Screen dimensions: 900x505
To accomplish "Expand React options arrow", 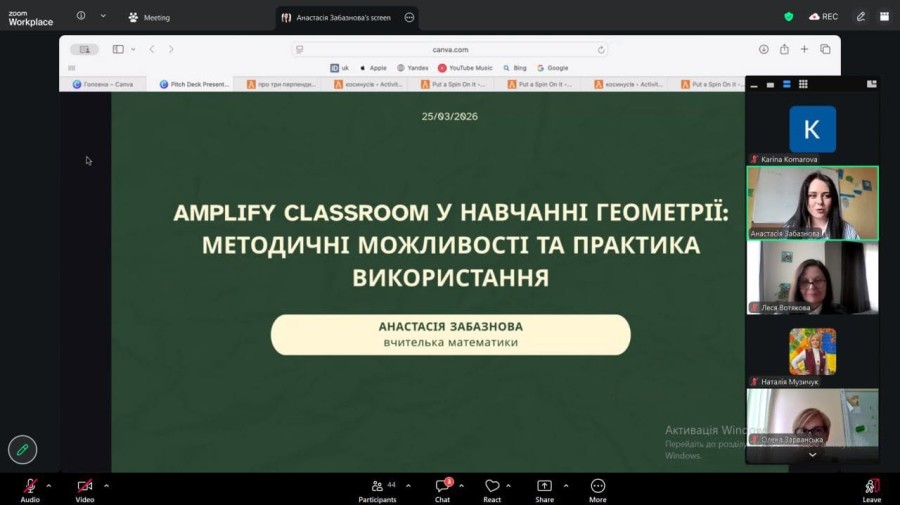I will pyautogui.click(x=509, y=486).
